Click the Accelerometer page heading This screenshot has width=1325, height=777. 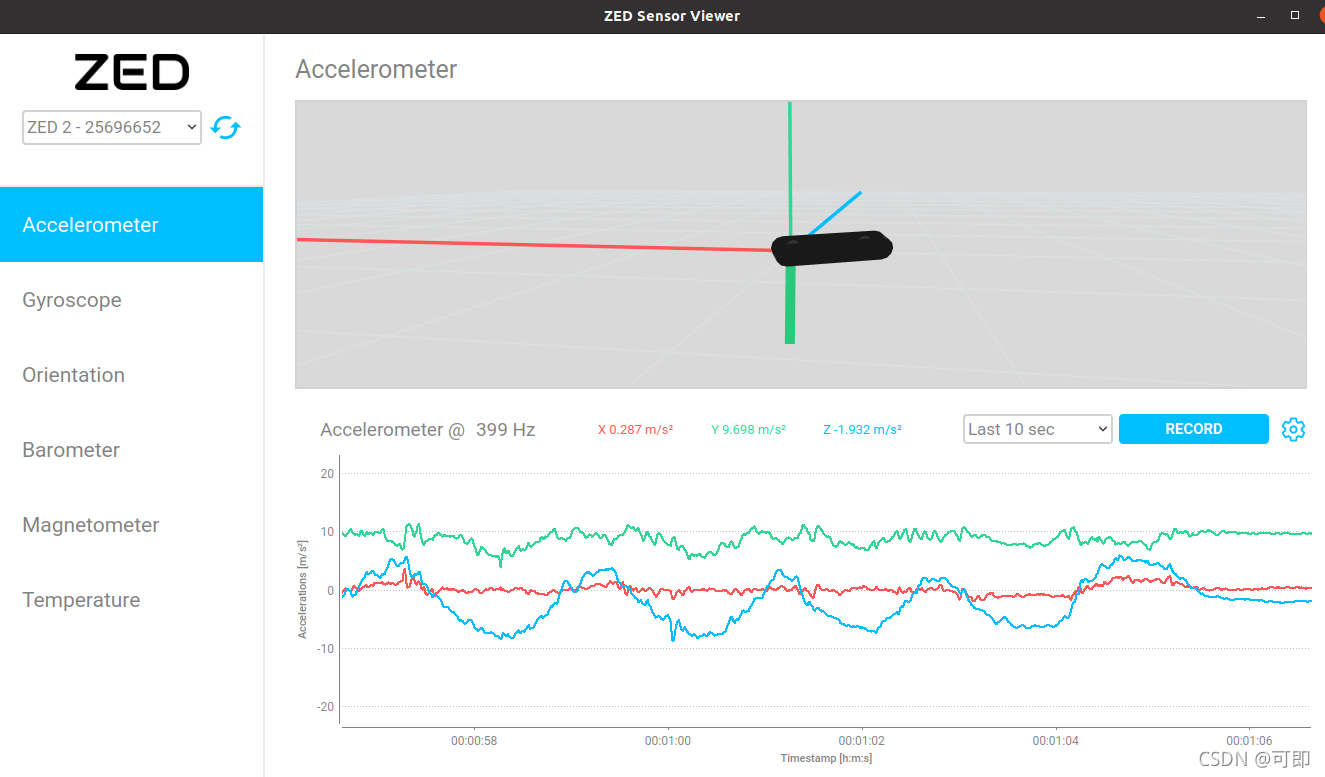tap(376, 69)
